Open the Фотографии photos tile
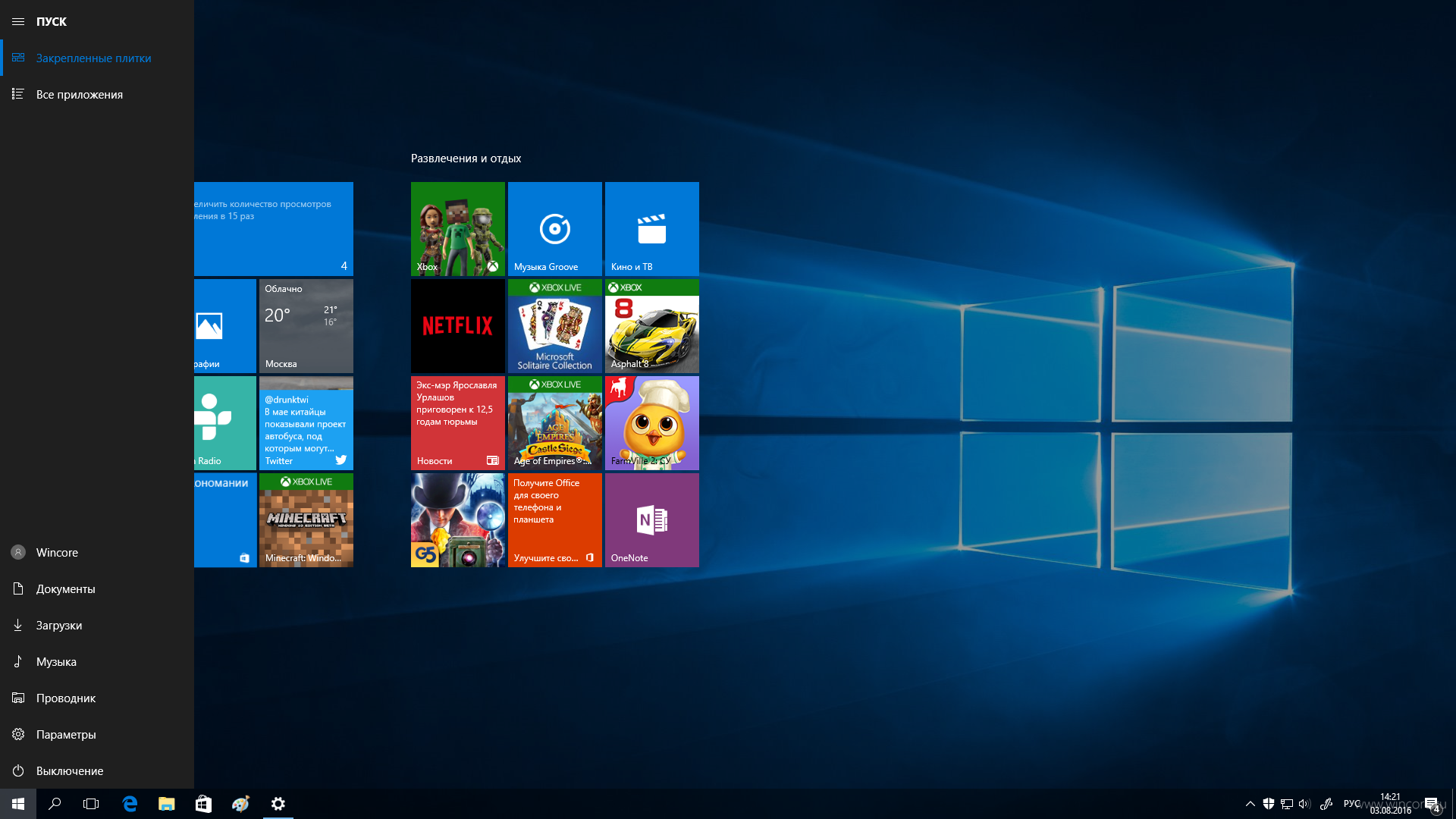Screen dimensions: 1456x819 225,326
